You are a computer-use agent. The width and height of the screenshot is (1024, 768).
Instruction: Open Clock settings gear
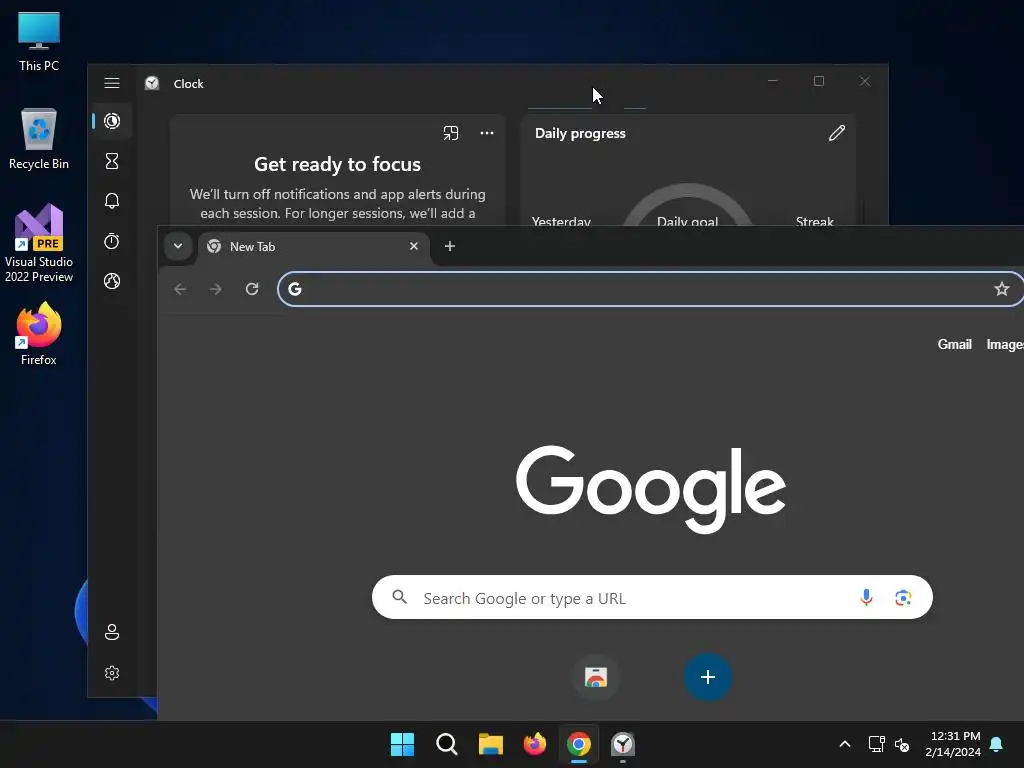(112, 673)
